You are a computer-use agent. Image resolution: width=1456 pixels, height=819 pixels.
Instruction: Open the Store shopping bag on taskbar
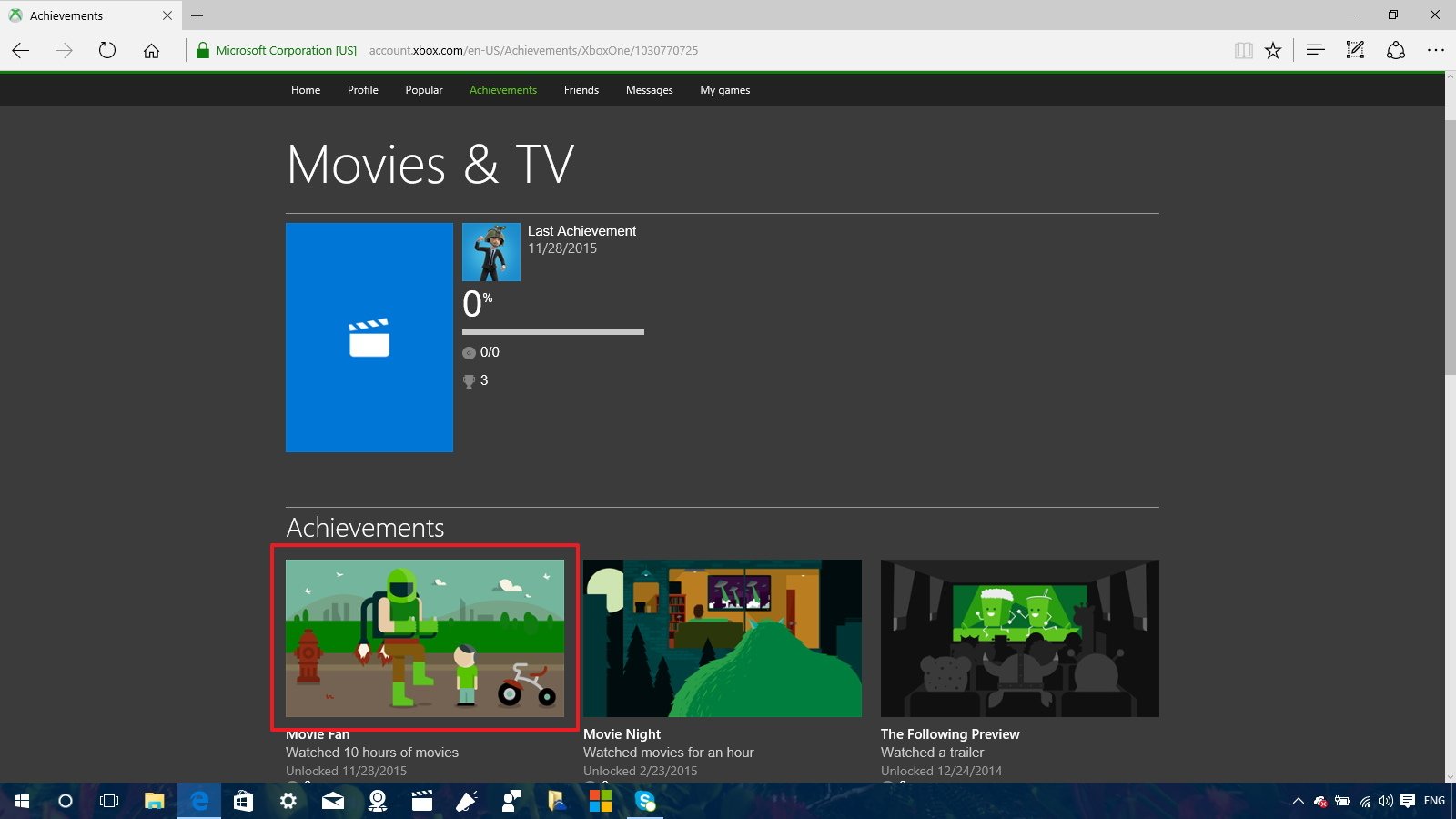point(243,801)
